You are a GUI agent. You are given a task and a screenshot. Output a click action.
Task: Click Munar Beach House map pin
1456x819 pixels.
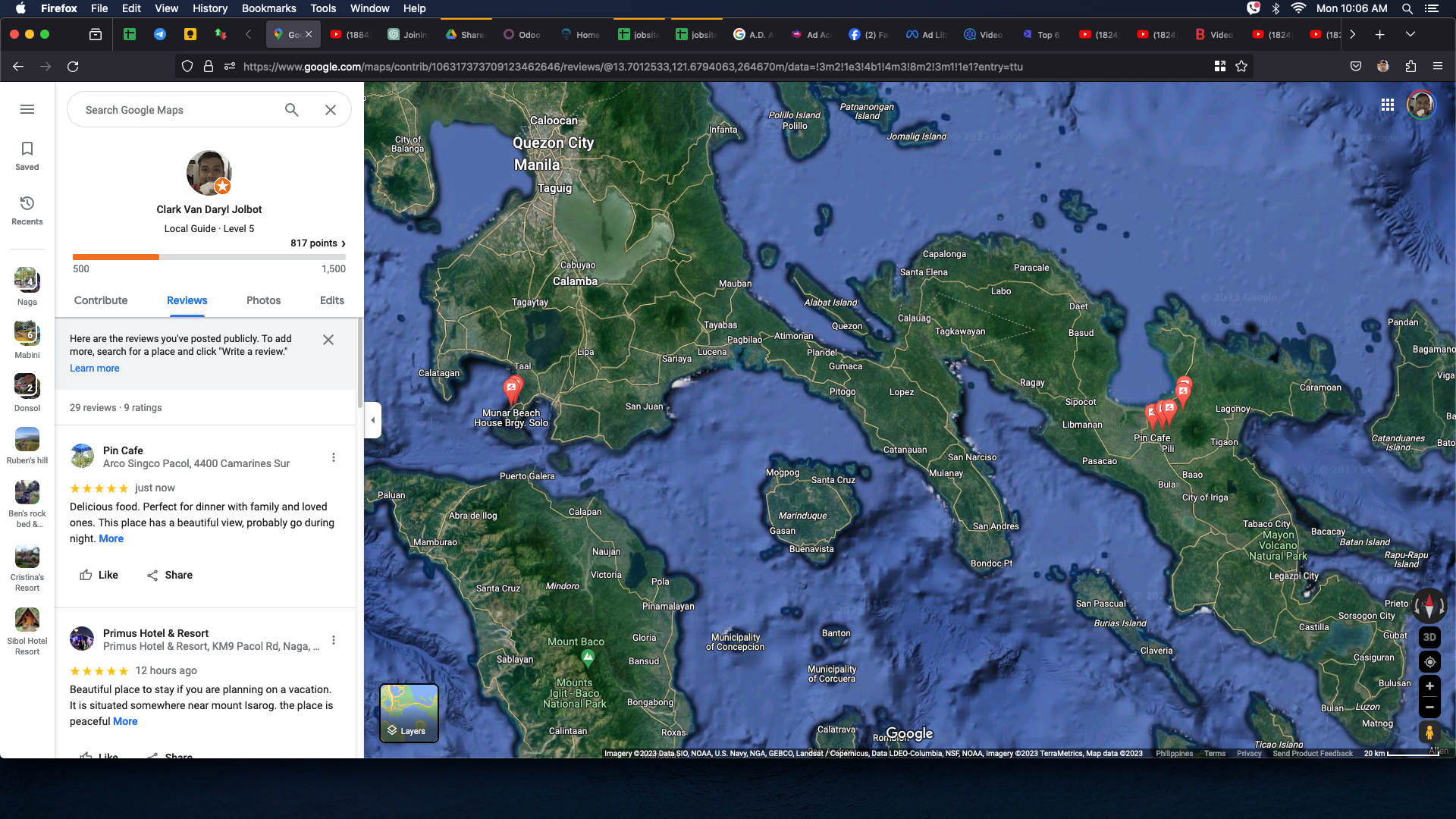point(512,390)
